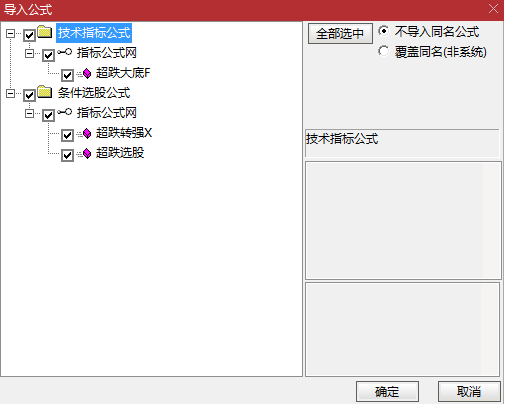The width and height of the screenshot is (505, 404).
Task: Click the magenta cube icon of 超跌大底F
Action: pyautogui.click(x=87, y=73)
